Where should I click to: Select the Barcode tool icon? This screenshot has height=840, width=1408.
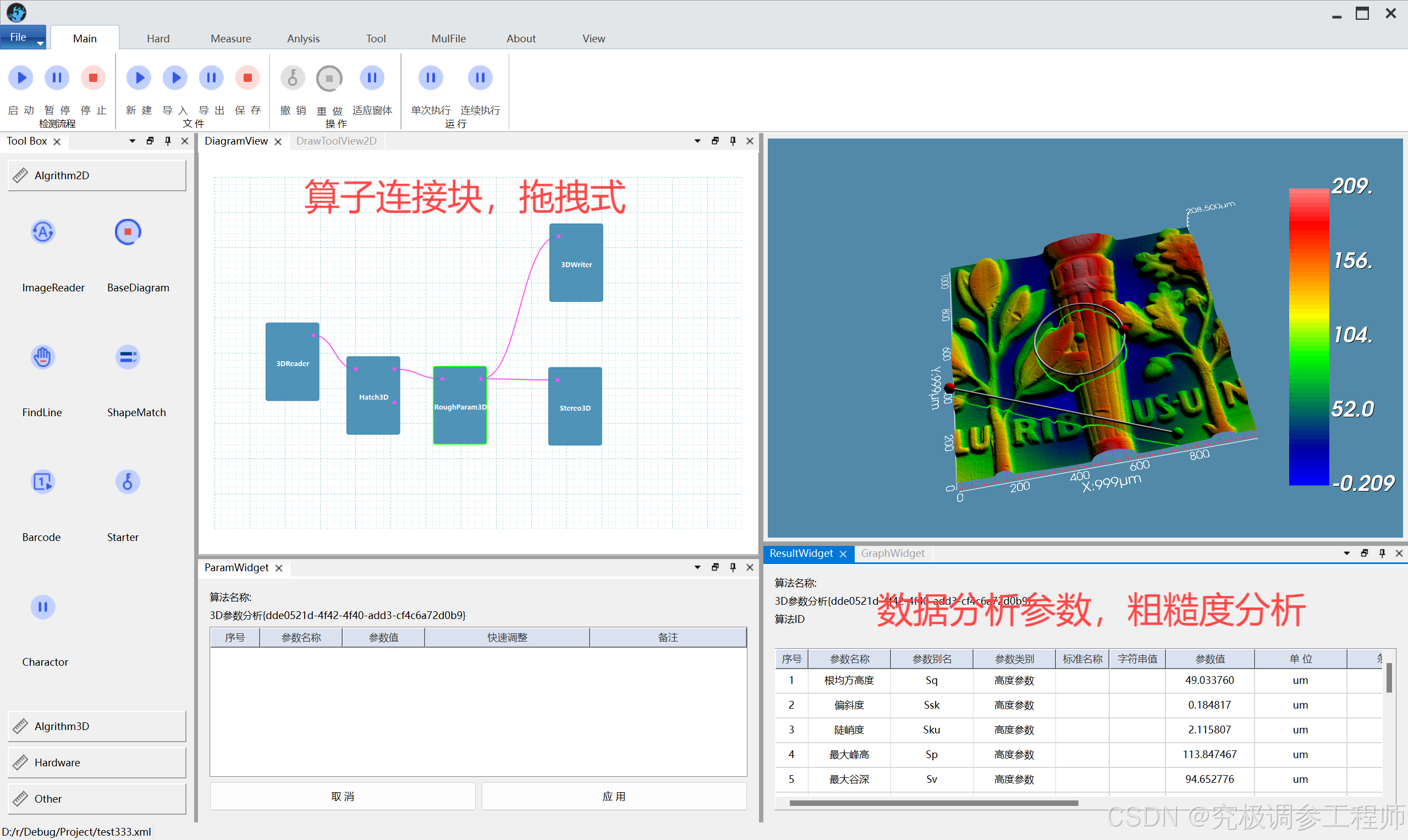click(x=43, y=482)
